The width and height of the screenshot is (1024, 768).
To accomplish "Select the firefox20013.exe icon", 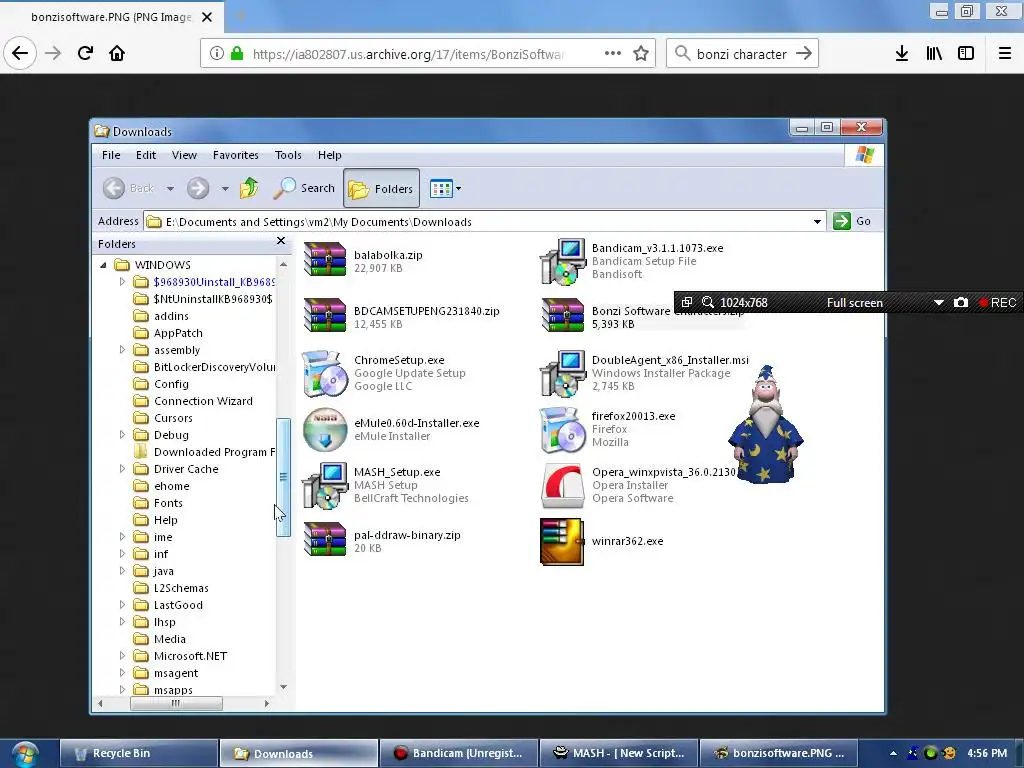I will tap(562, 430).
